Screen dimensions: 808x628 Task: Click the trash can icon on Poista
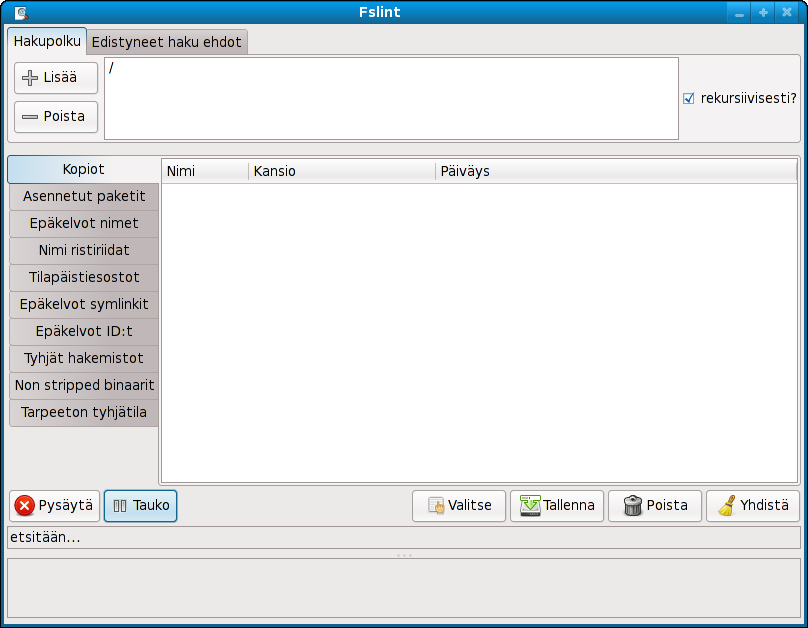(x=633, y=505)
